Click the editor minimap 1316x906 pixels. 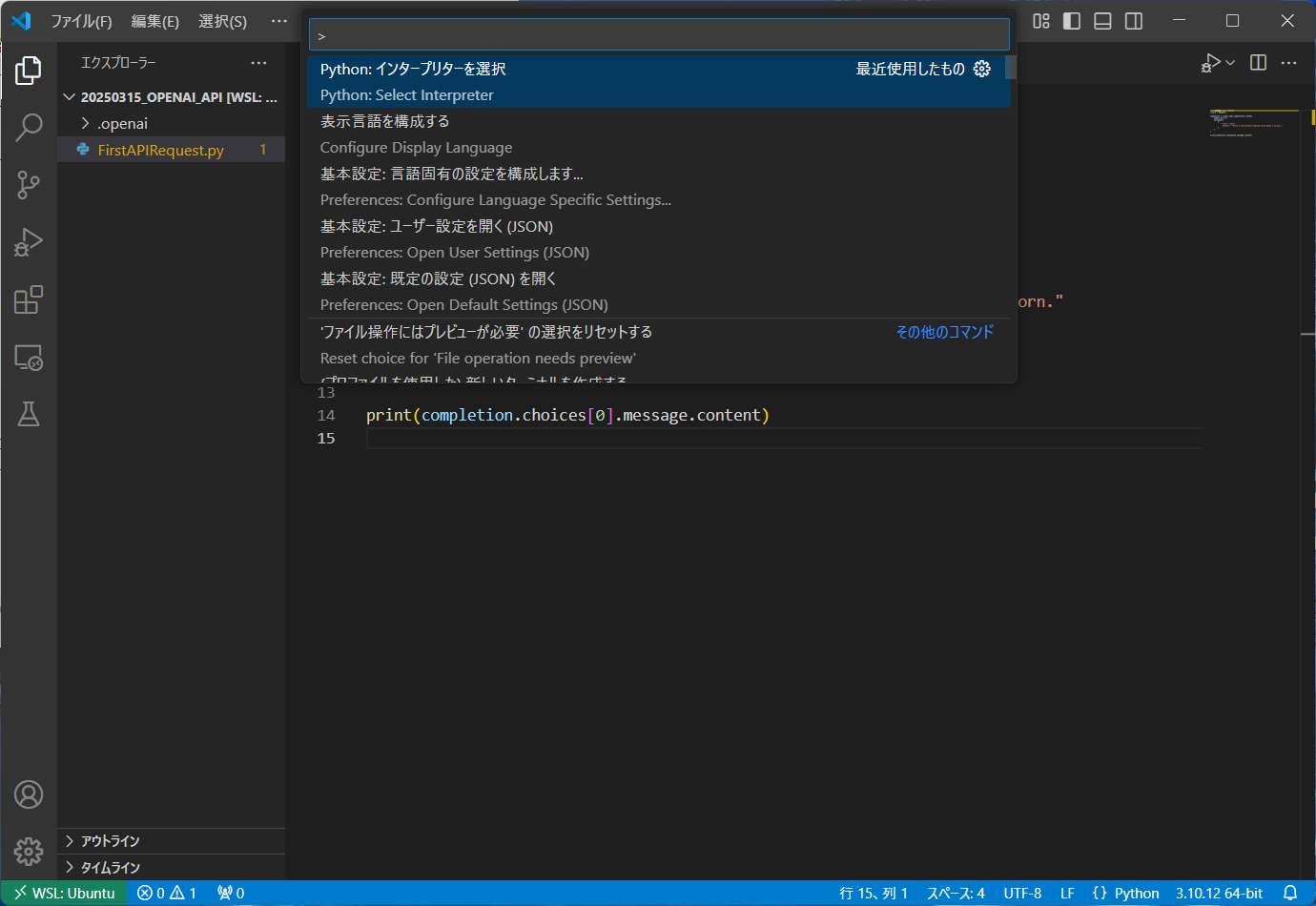[x=1253, y=124]
